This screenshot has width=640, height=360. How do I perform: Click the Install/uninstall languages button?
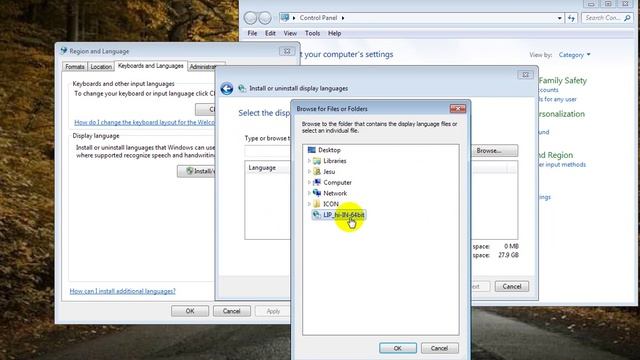(197, 171)
